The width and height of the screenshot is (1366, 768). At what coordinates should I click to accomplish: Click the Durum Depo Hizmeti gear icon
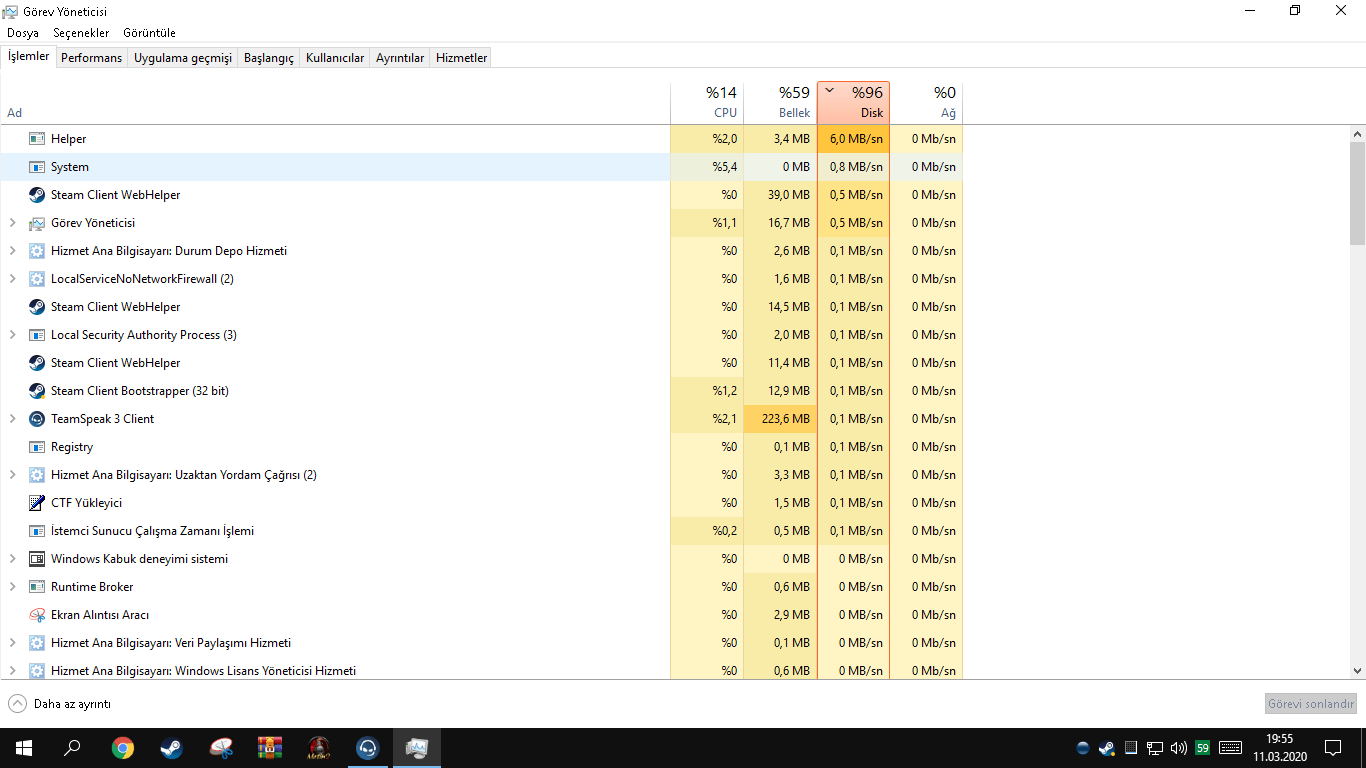pos(37,251)
